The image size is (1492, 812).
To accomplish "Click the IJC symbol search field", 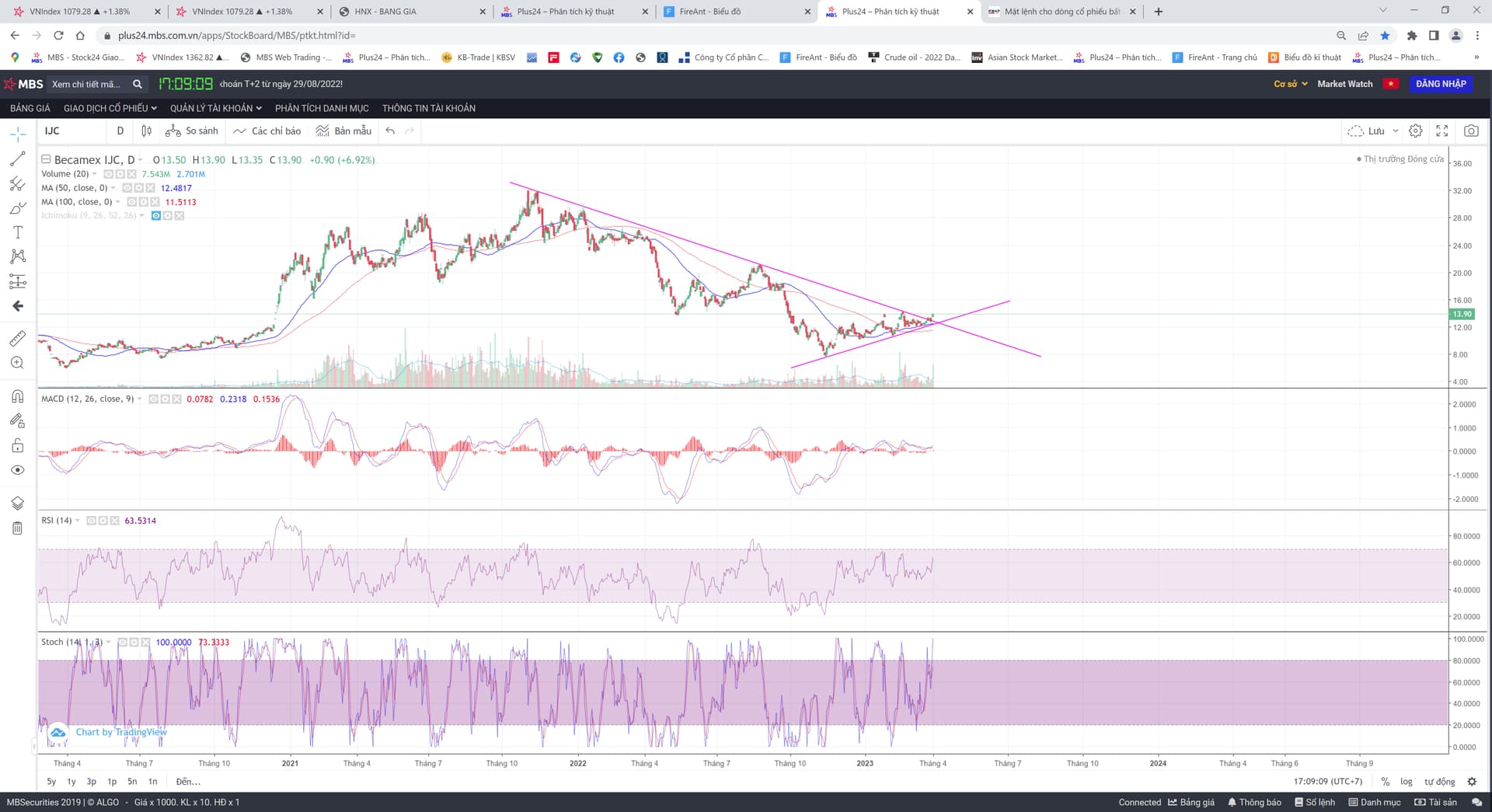I will pyautogui.click(x=74, y=131).
